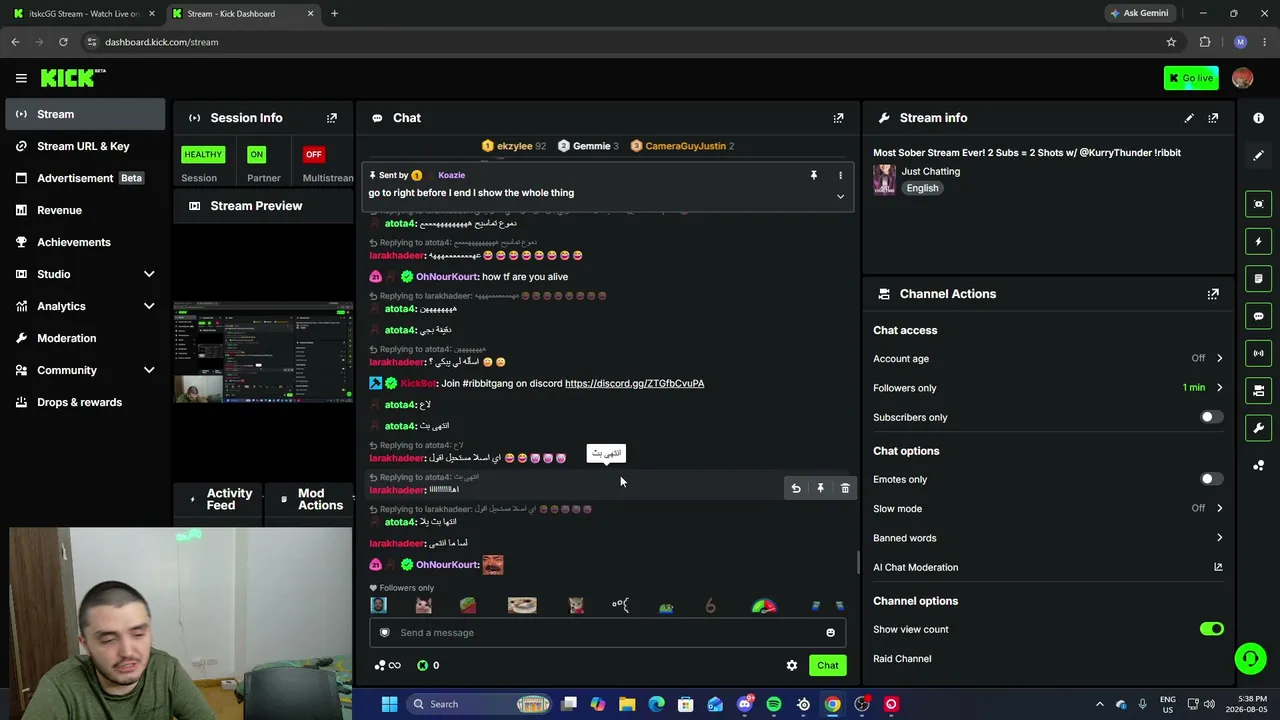
Task: Toggle the Emotes only switch
Action: click(1211, 479)
